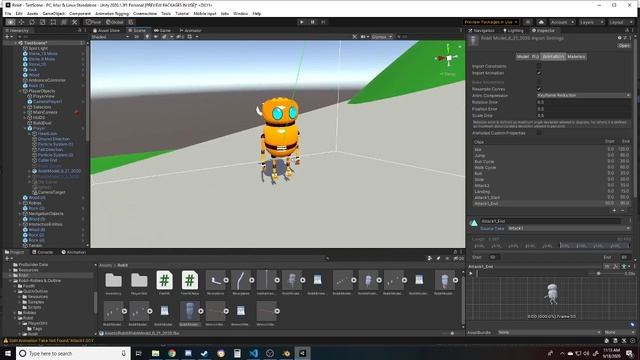Remove selected clip with minus button
The width and height of the screenshot is (640, 360).
(x=622, y=211)
